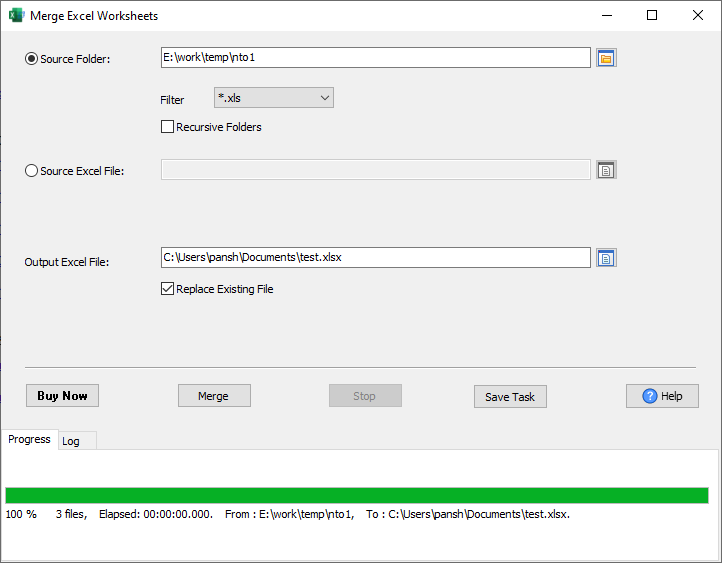Select the Progress tab
The height and width of the screenshot is (563, 722).
tap(29, 439)
